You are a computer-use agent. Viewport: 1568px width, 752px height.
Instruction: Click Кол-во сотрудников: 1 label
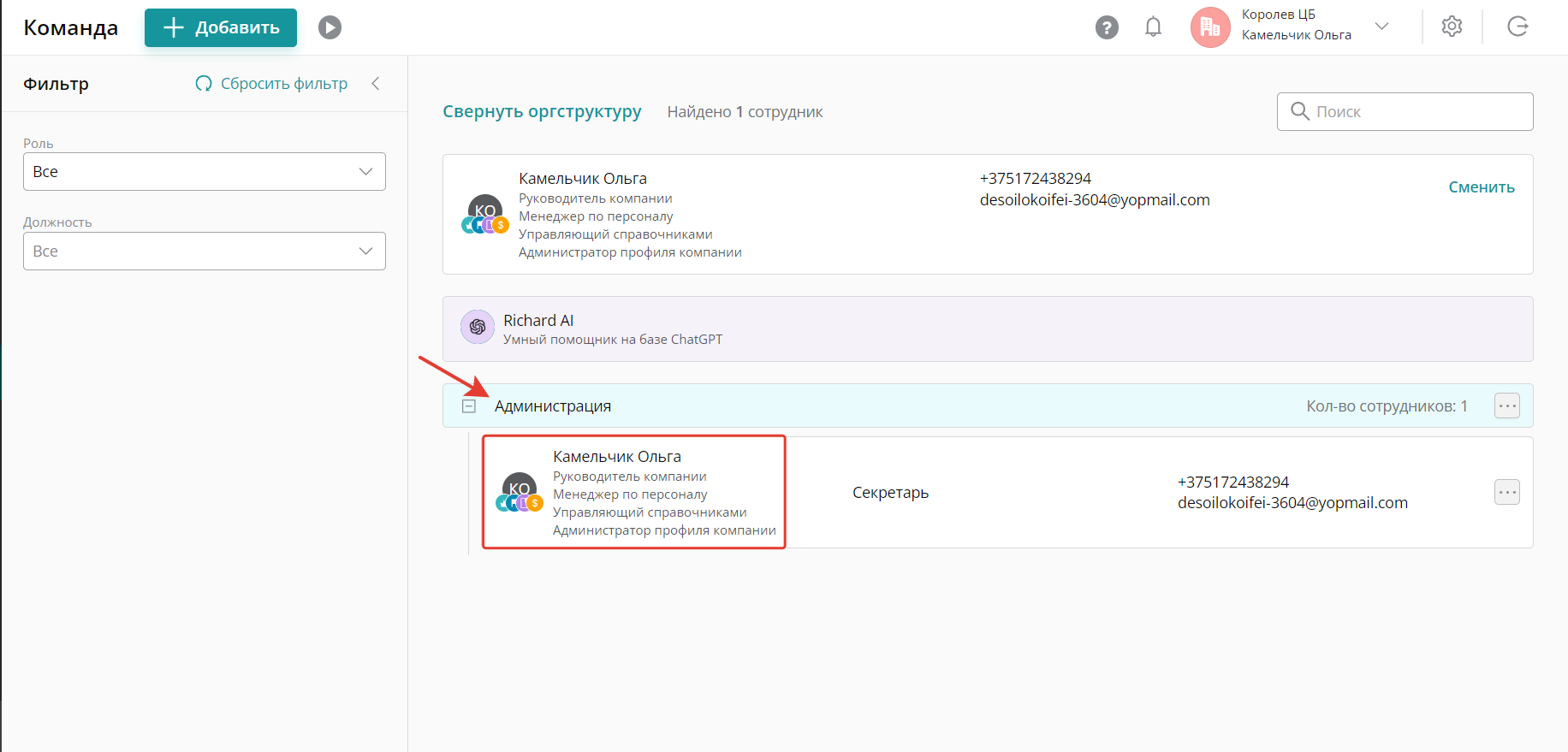point(1387,406)
